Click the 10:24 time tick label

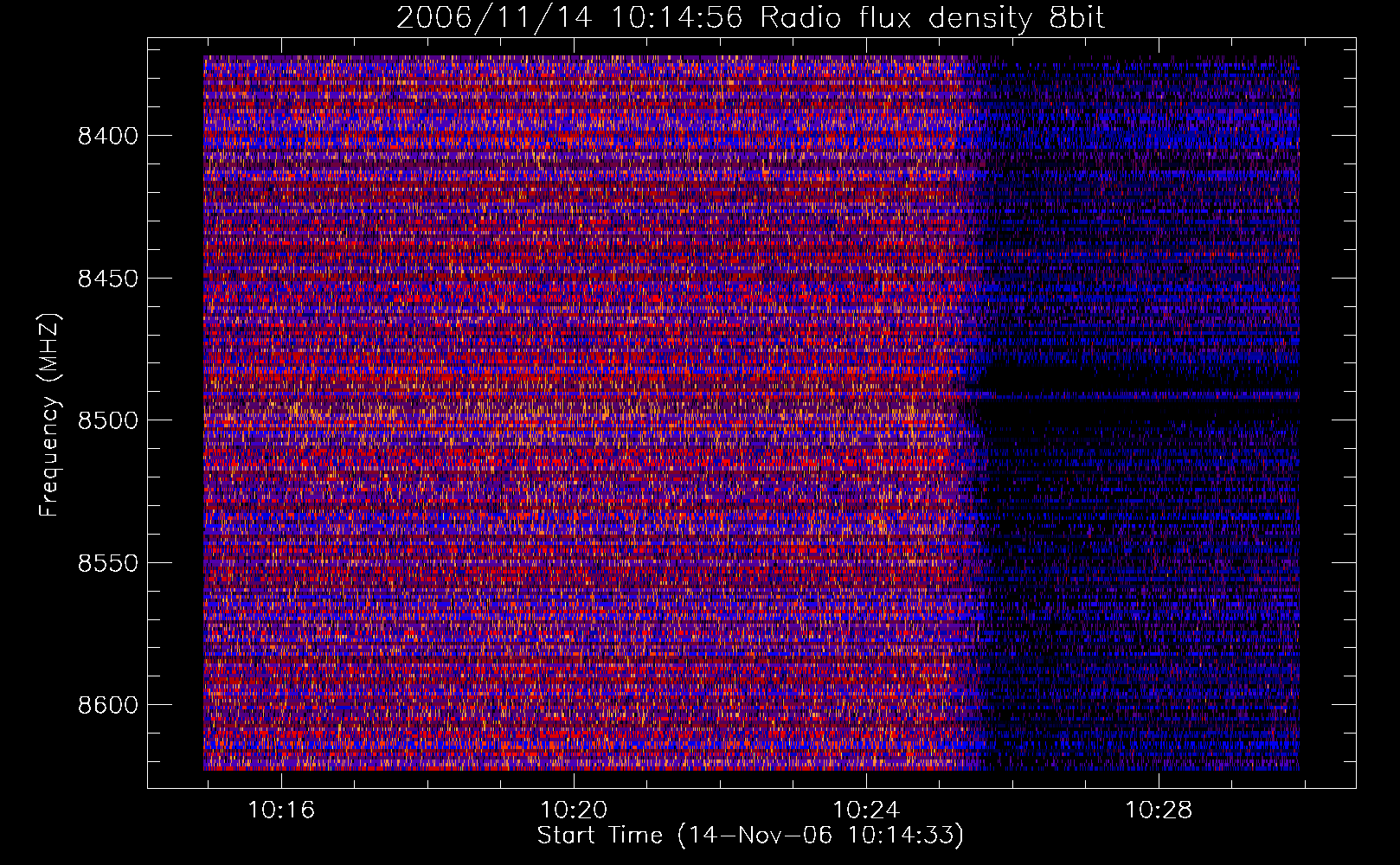(x=866, y=811)
